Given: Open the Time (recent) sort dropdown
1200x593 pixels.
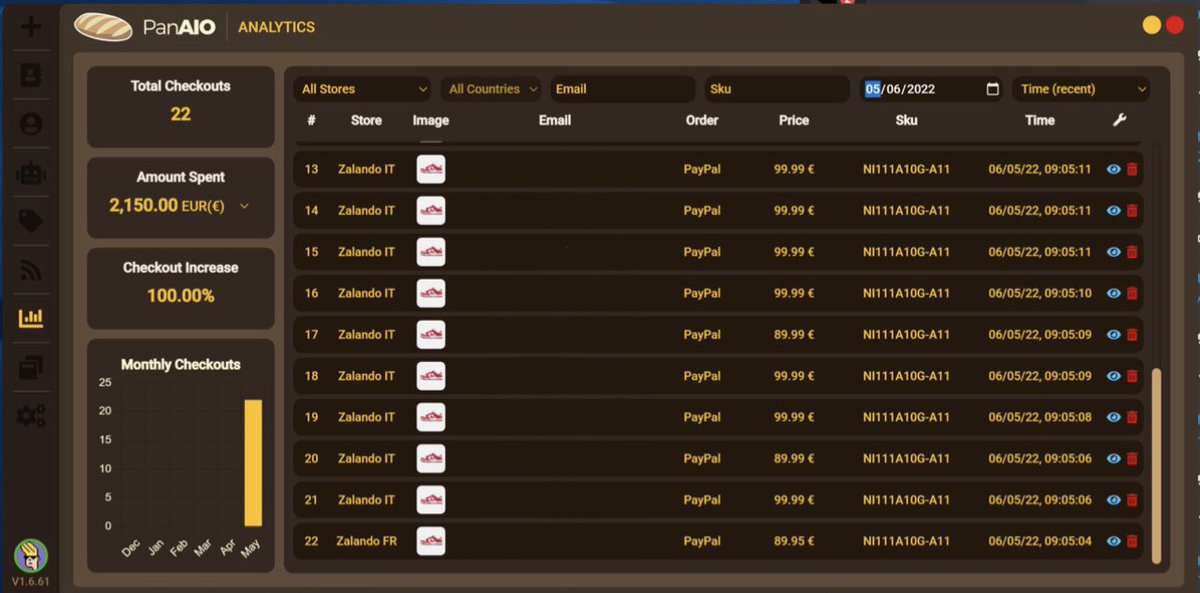Looking at the screenshot, I should (x=1081, y=89).
